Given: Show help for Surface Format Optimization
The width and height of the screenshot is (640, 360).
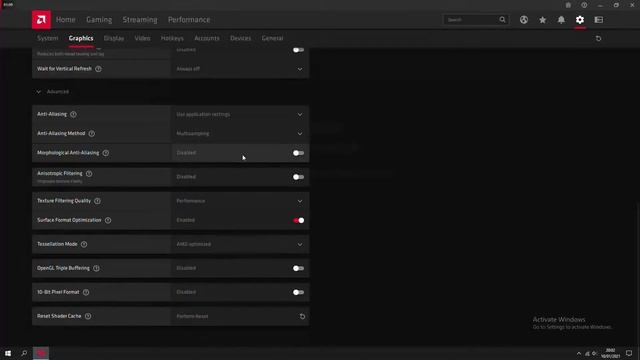Looking at the screenshot, I should coord(108,220).
